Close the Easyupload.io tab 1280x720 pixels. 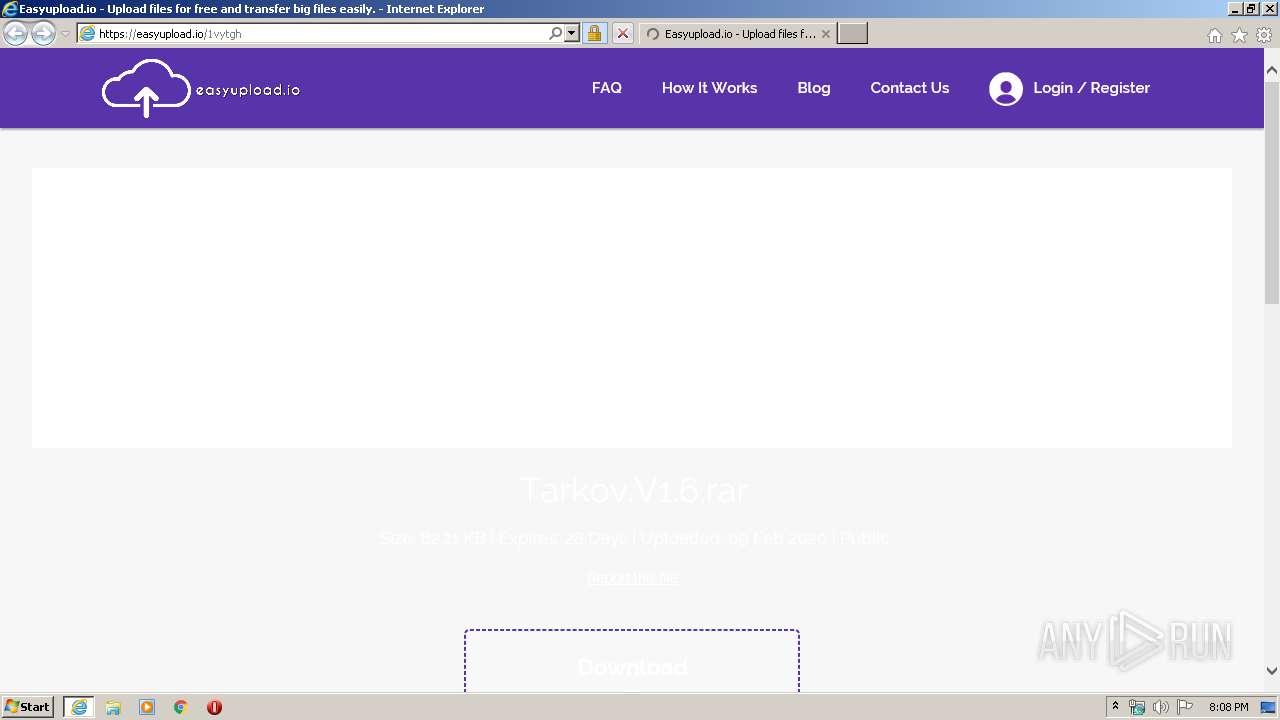pos(825,33)
